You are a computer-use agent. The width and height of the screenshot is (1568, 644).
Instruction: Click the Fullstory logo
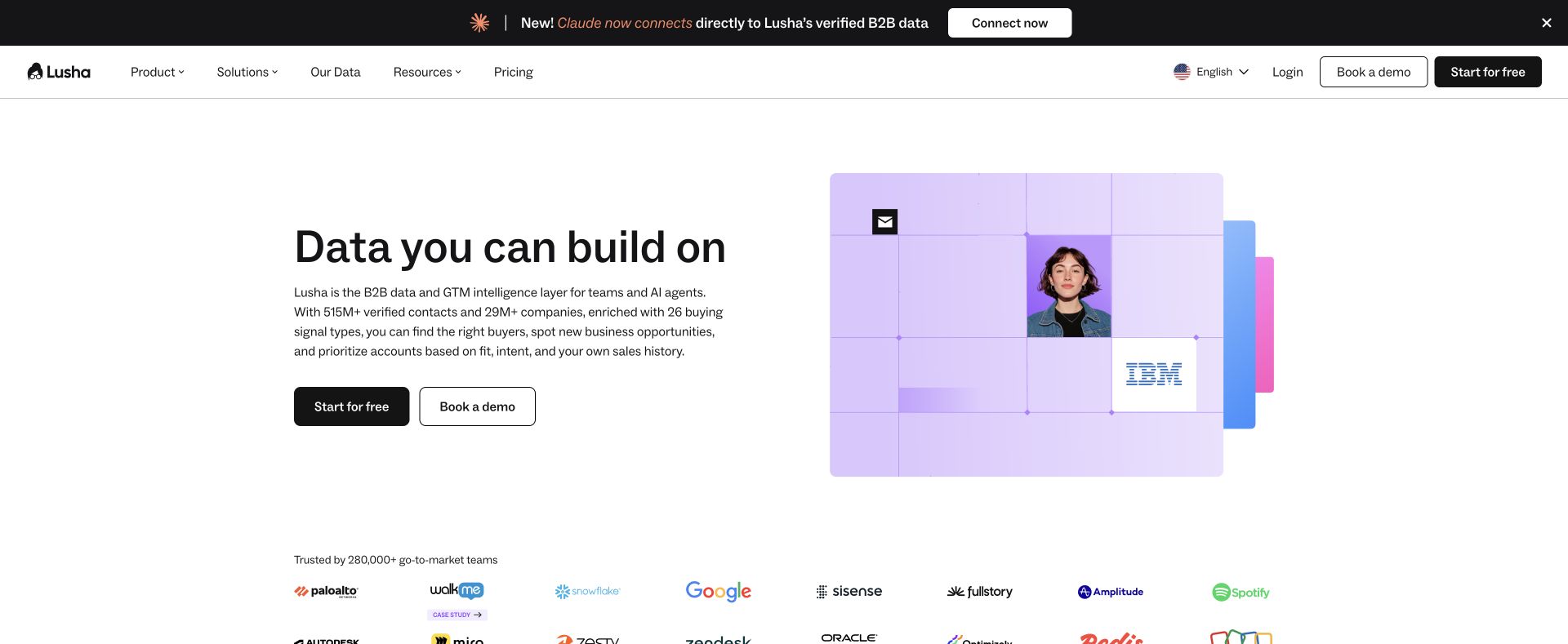[x=979, y=592]
